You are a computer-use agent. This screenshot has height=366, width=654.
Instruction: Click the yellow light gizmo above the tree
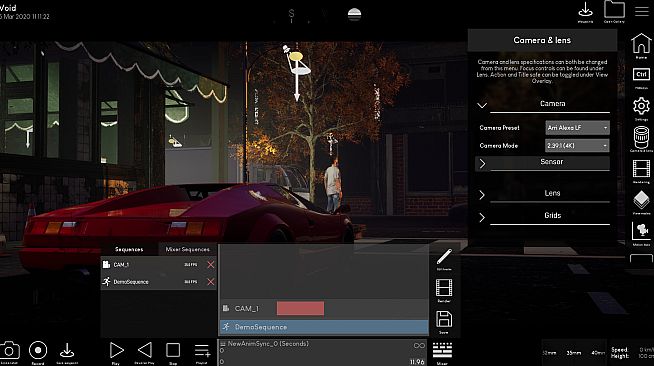296,56
